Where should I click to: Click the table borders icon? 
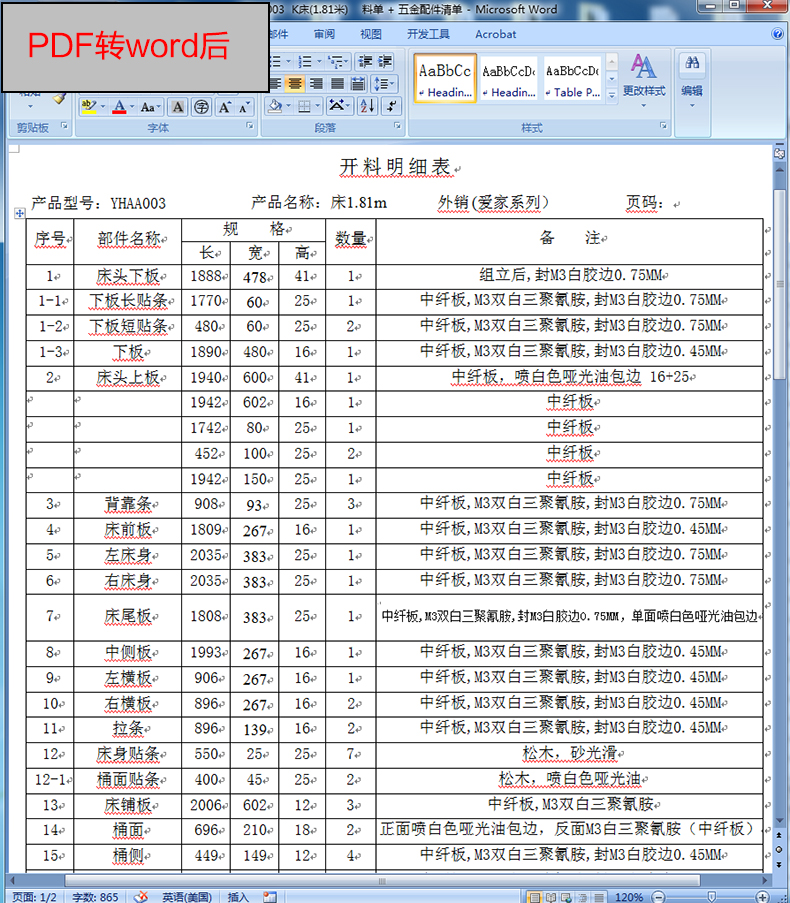click(304, 106)
